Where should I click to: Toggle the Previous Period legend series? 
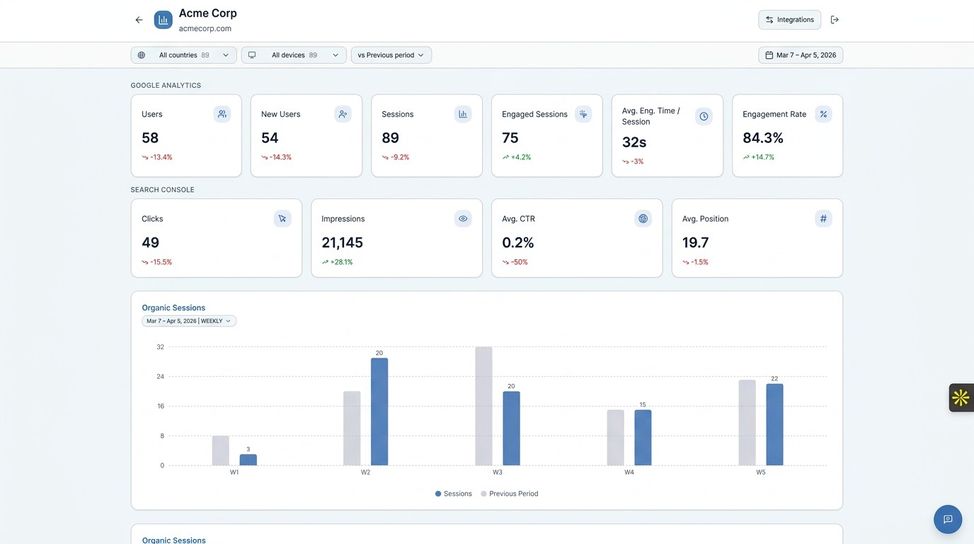[x=510, y=494]
